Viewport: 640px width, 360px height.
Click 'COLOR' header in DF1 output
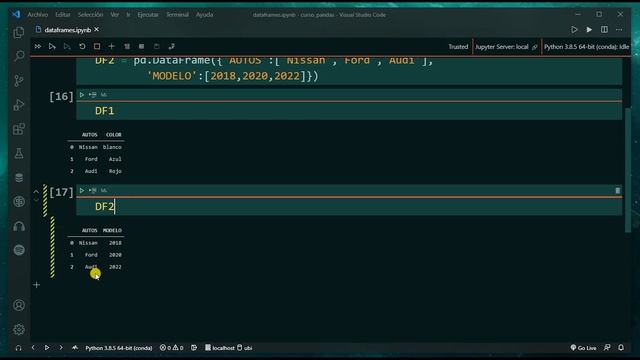113,134
